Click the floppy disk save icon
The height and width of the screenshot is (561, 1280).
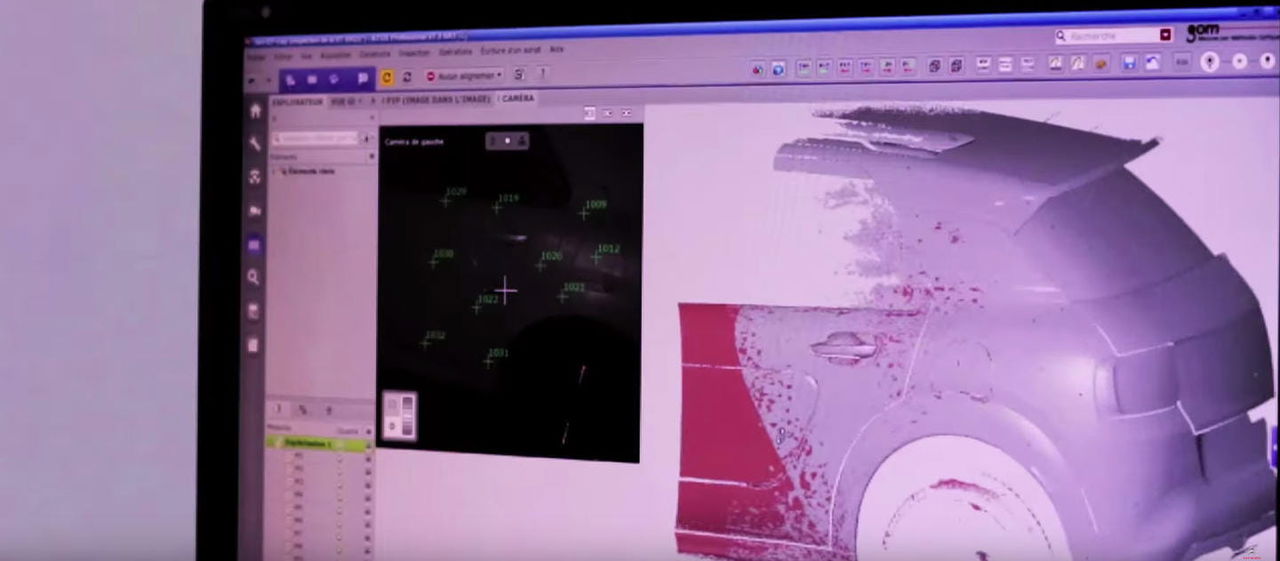(1129, 63)
